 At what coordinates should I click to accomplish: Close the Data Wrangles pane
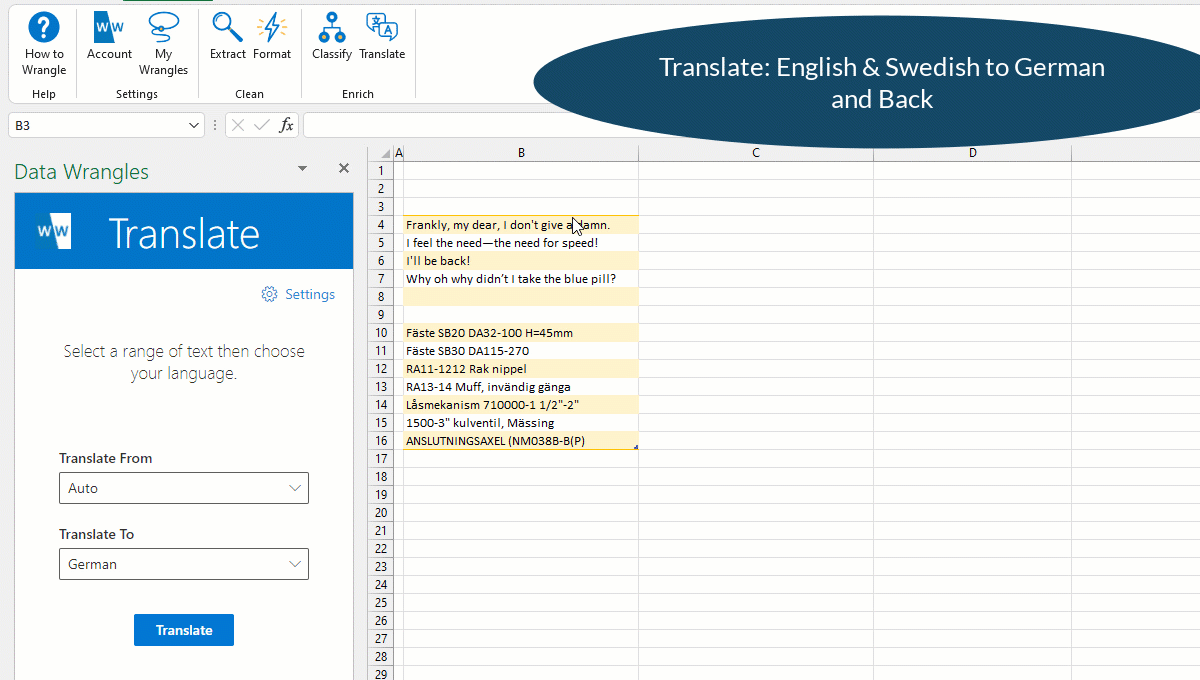tap(344, 168)
